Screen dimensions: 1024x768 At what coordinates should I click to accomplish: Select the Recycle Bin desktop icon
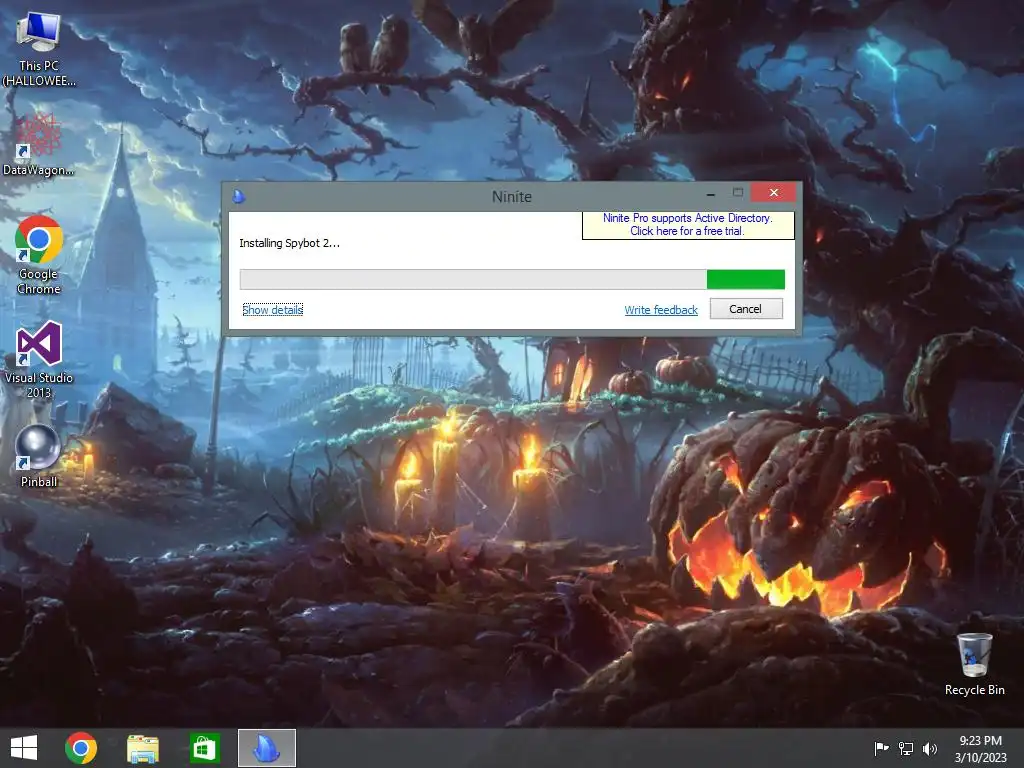[x=974, y=664]
